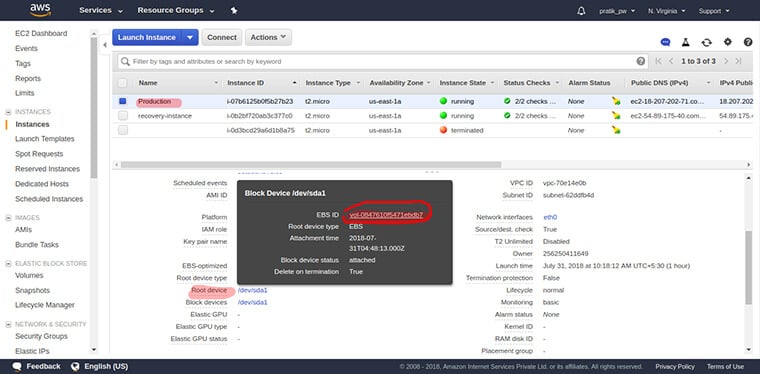
Task: Open the blue chat feedback bubble icon
Action: pyautogui.click(x=665, y=42)
